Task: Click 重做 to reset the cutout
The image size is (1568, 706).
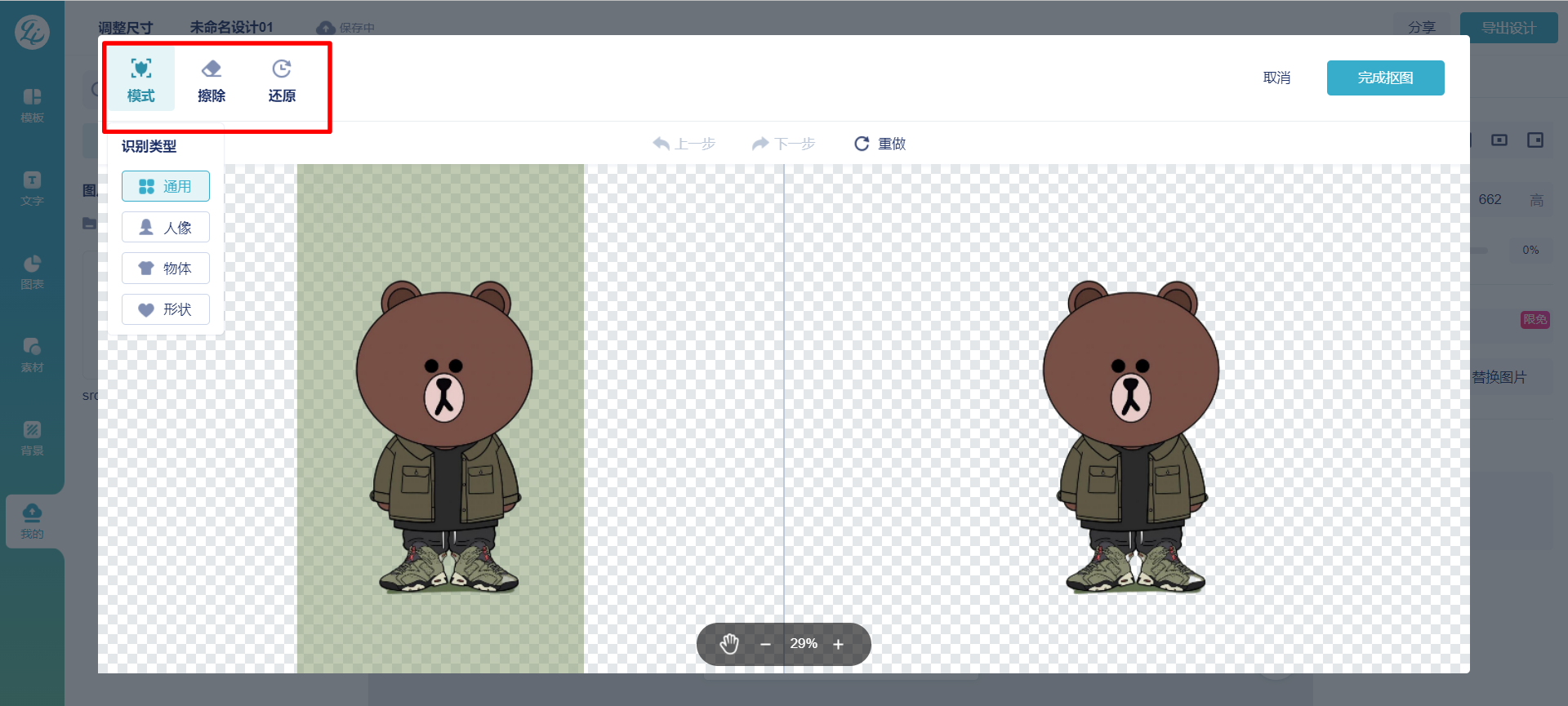Action: (880, 144)
